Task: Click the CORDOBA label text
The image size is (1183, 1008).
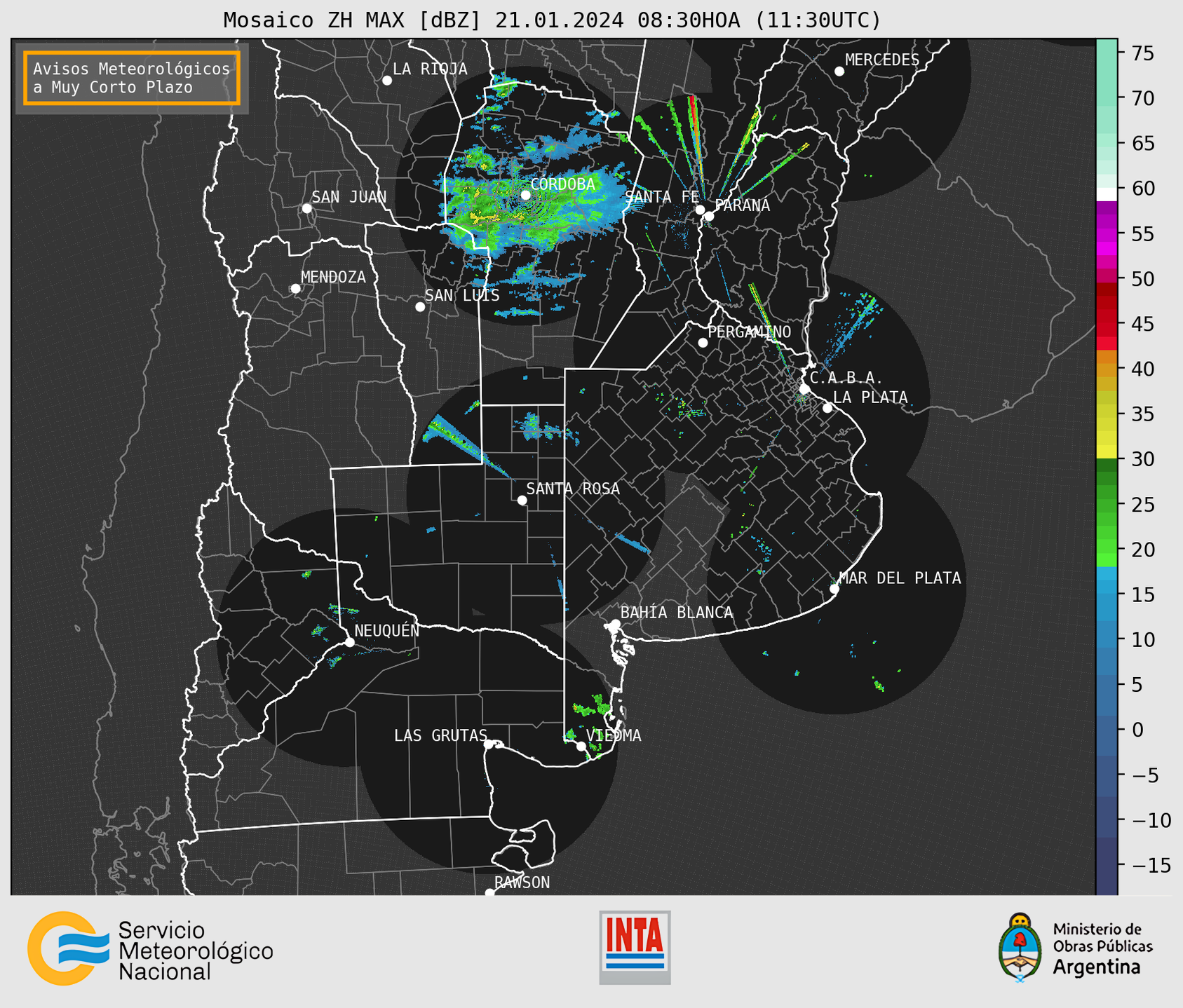Action: click(563, 184)
